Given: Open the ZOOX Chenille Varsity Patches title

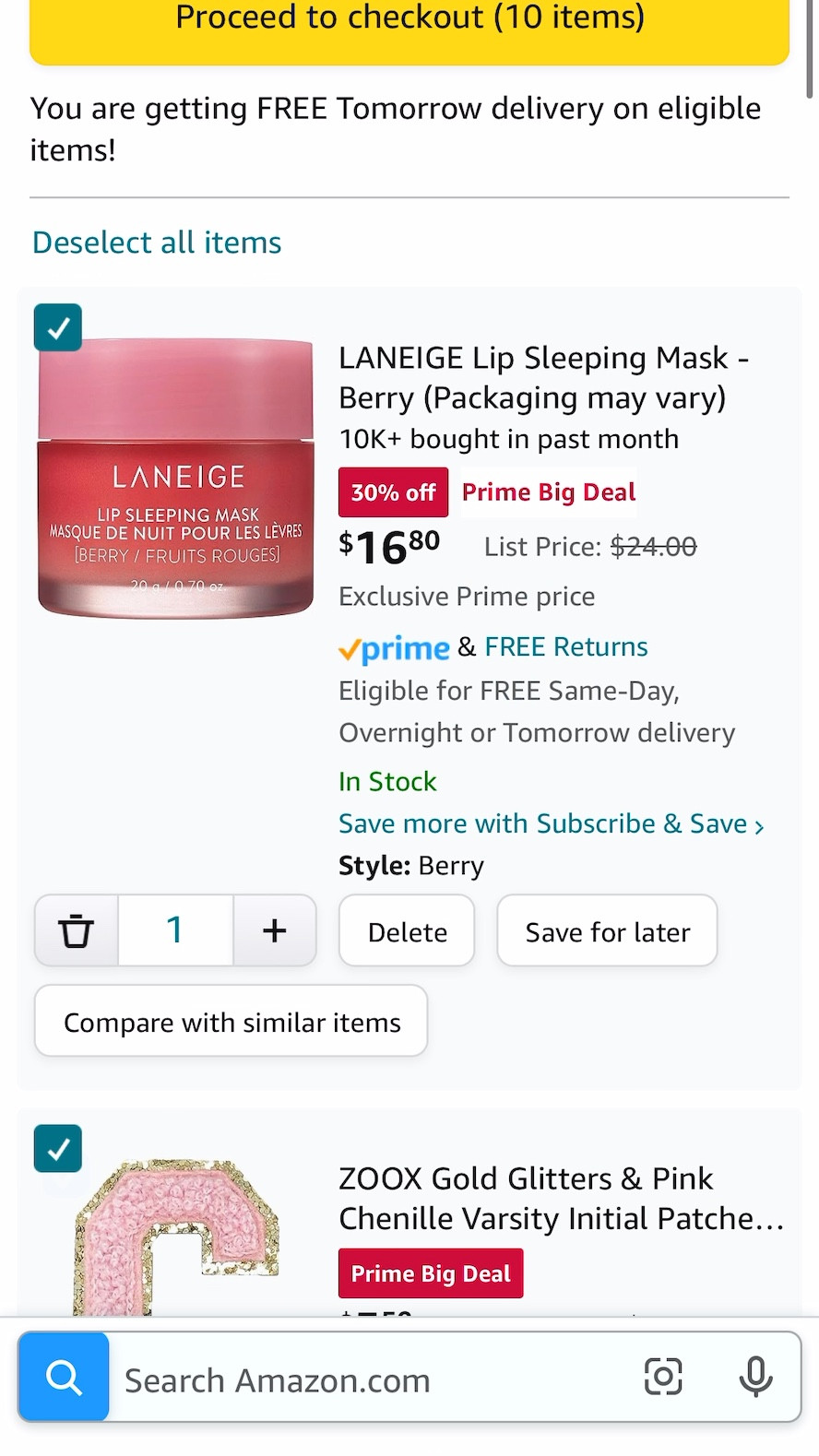Looking at the screenshot, I should pos(561,1198).
